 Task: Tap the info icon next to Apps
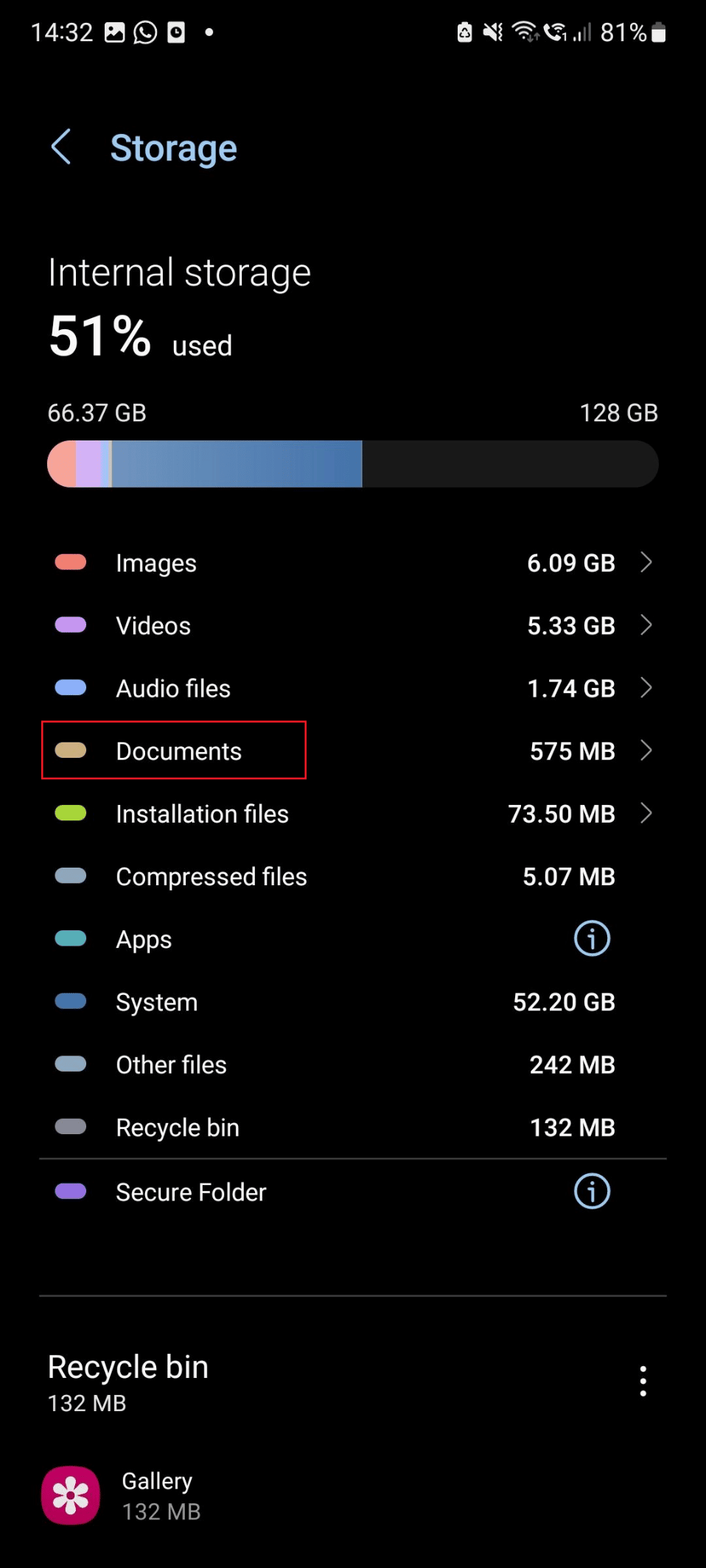pos(591,938)
